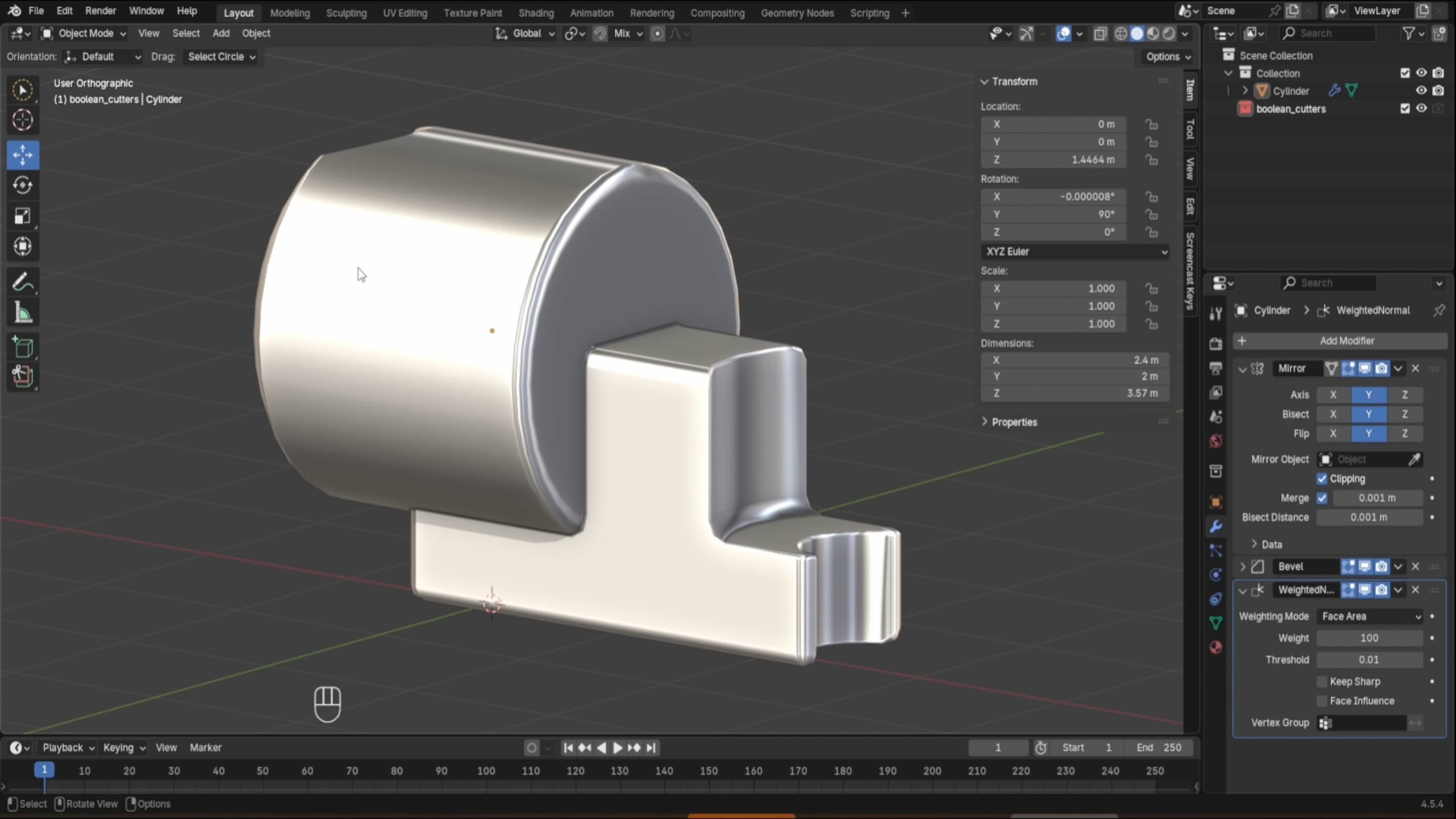The height and width of the screenshot is (819, 1456).
Task: Pick the Add Cube tool
Action: [x=23, y=347]
